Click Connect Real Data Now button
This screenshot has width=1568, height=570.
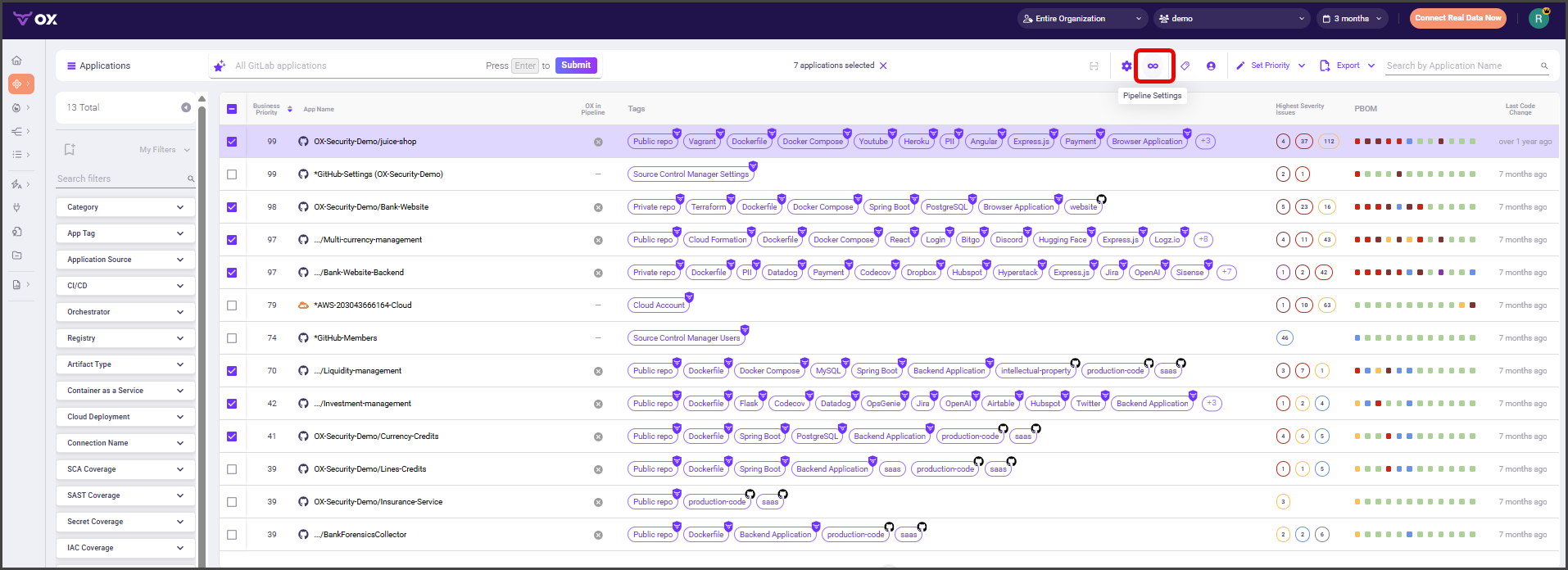point(1457,18)
